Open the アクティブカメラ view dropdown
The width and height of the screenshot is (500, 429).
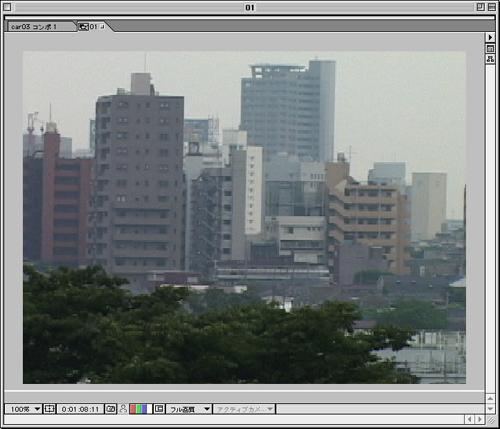point(244,409)
